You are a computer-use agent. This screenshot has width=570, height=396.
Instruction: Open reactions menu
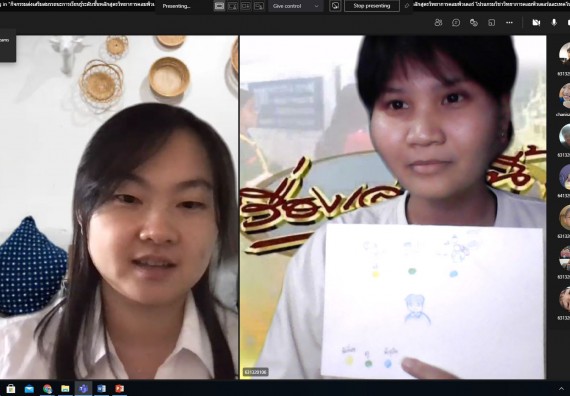coord(474,23)
